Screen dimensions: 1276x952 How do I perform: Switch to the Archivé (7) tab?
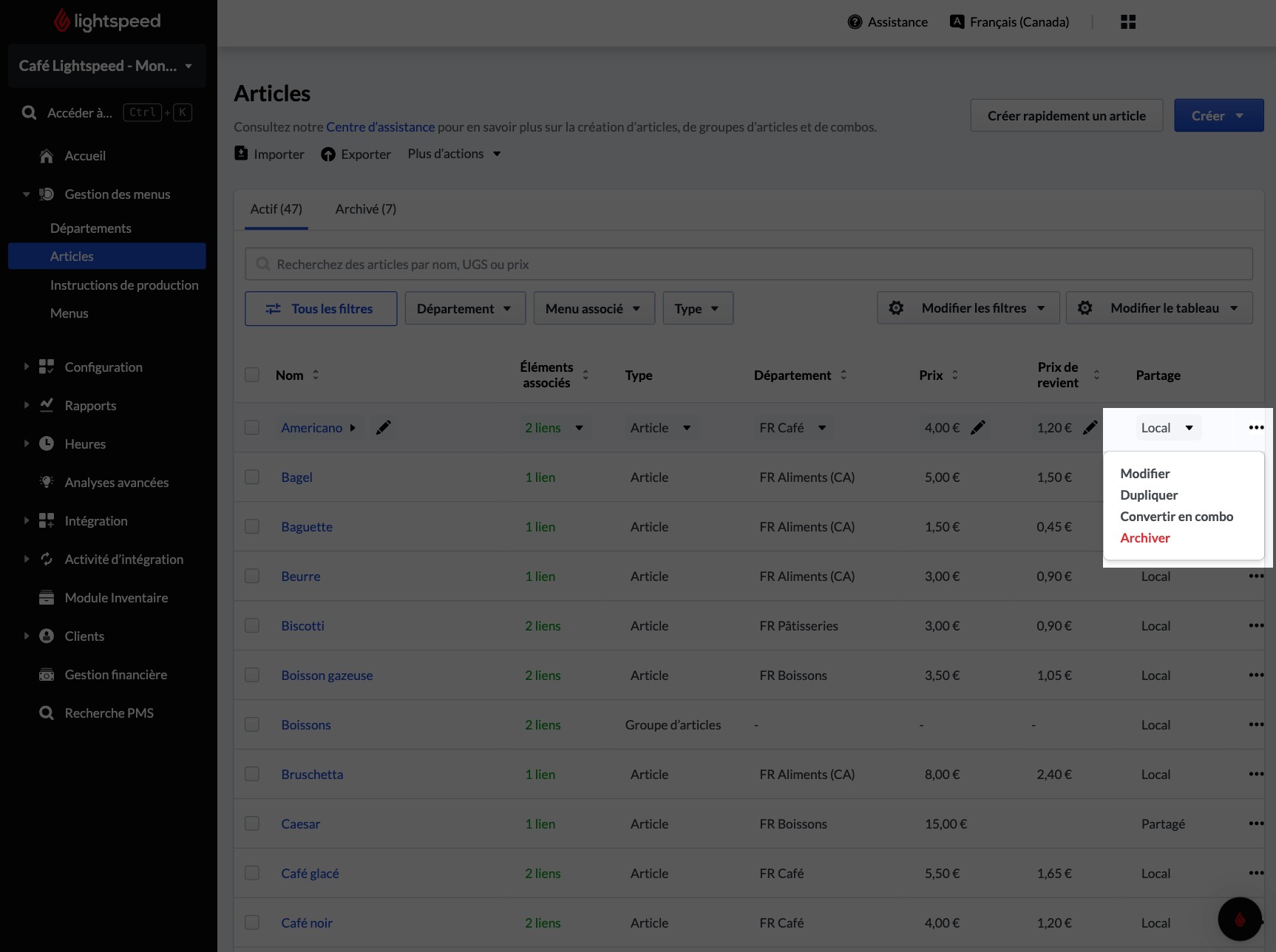(x=366, y=209)
